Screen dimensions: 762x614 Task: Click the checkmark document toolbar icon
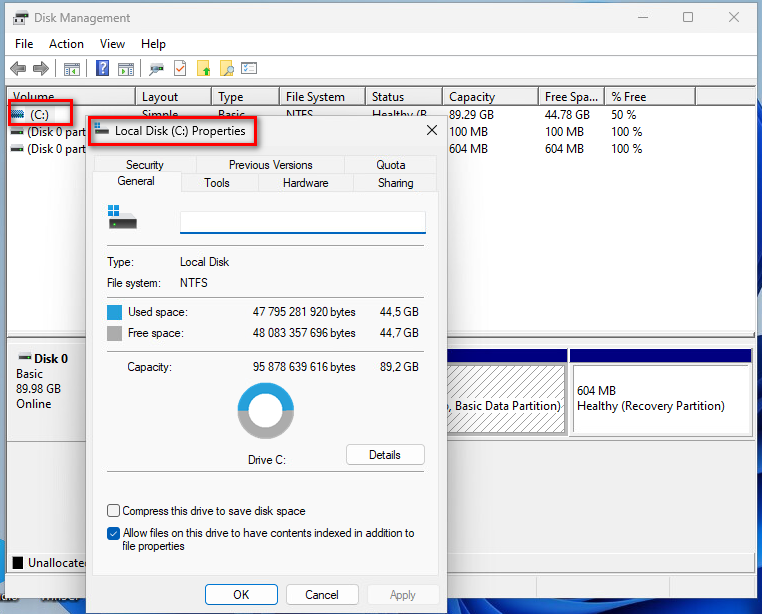[x=180, y=69]
